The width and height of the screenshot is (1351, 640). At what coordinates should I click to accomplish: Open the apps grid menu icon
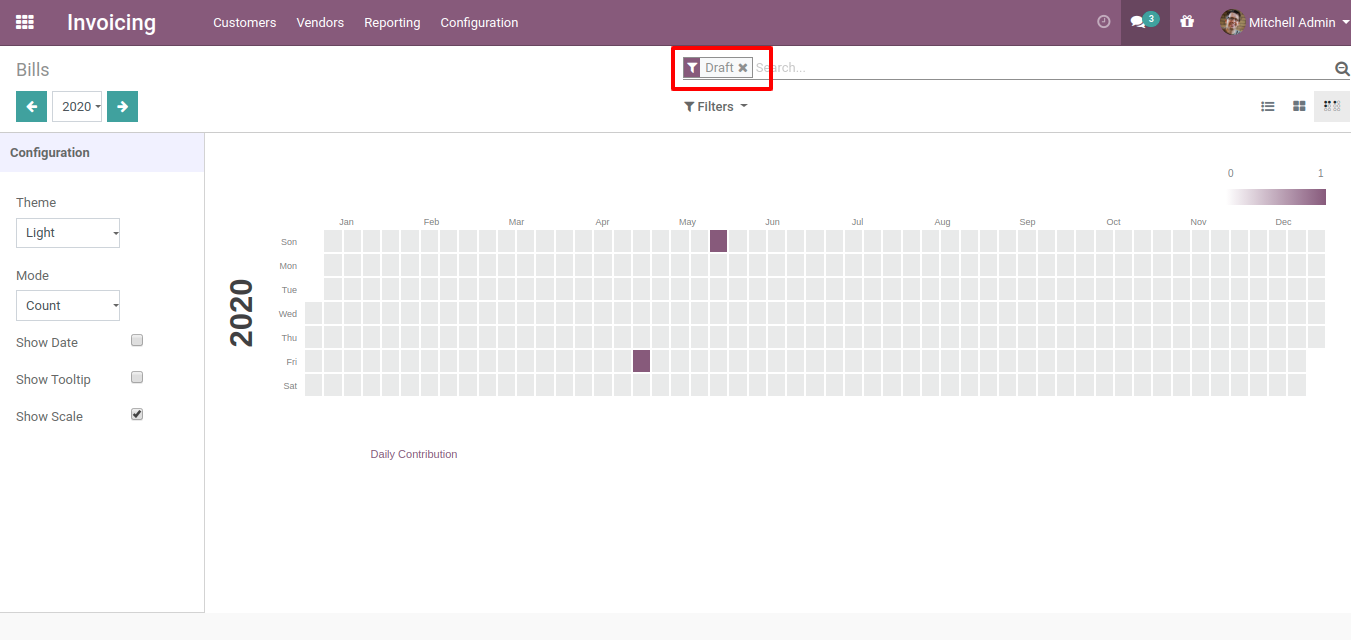pos(25,22)
